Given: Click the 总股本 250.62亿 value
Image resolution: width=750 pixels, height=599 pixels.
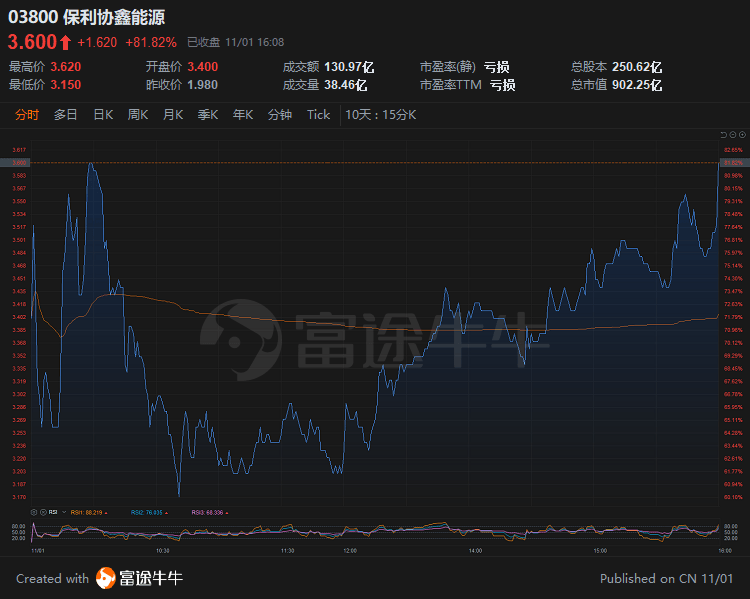Looking at the screenshot, I should tap(637, 67).
